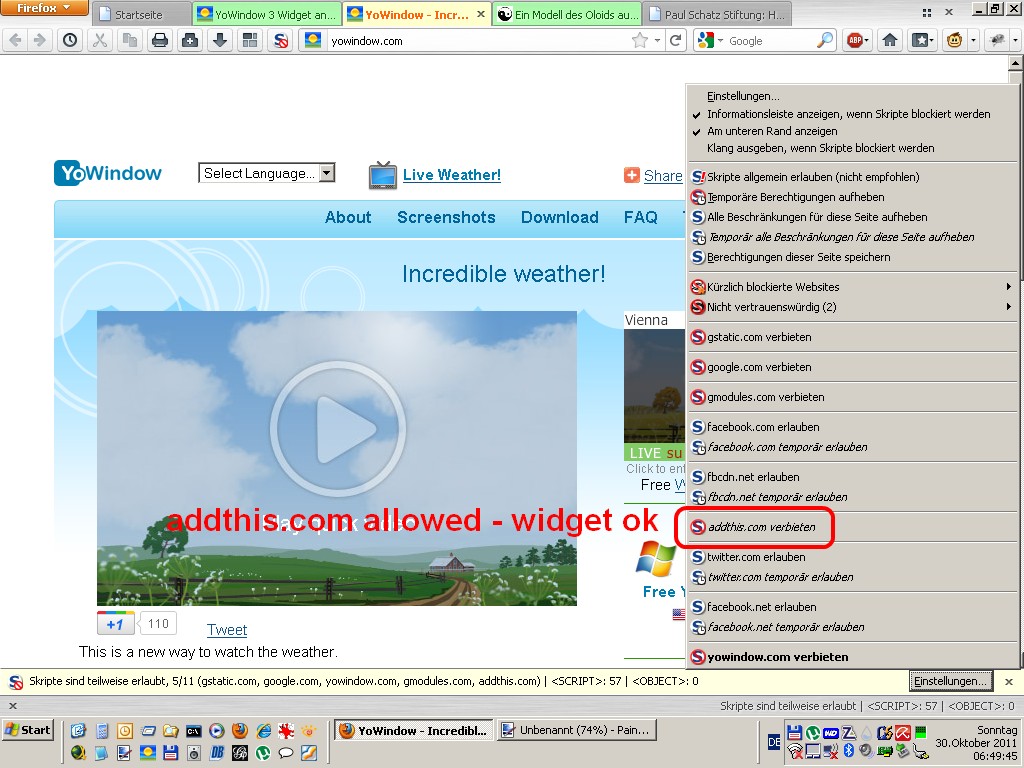Close the bottom add-on bar

coord(12,705)
